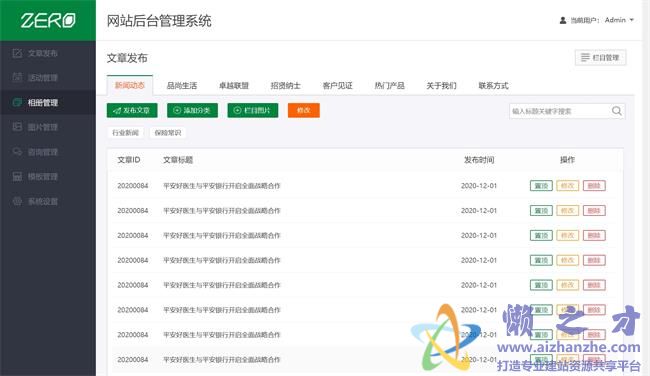The height and width of the screenshot is (376, 650).
Task: Click the 添加分类 button
Action: 192,110
